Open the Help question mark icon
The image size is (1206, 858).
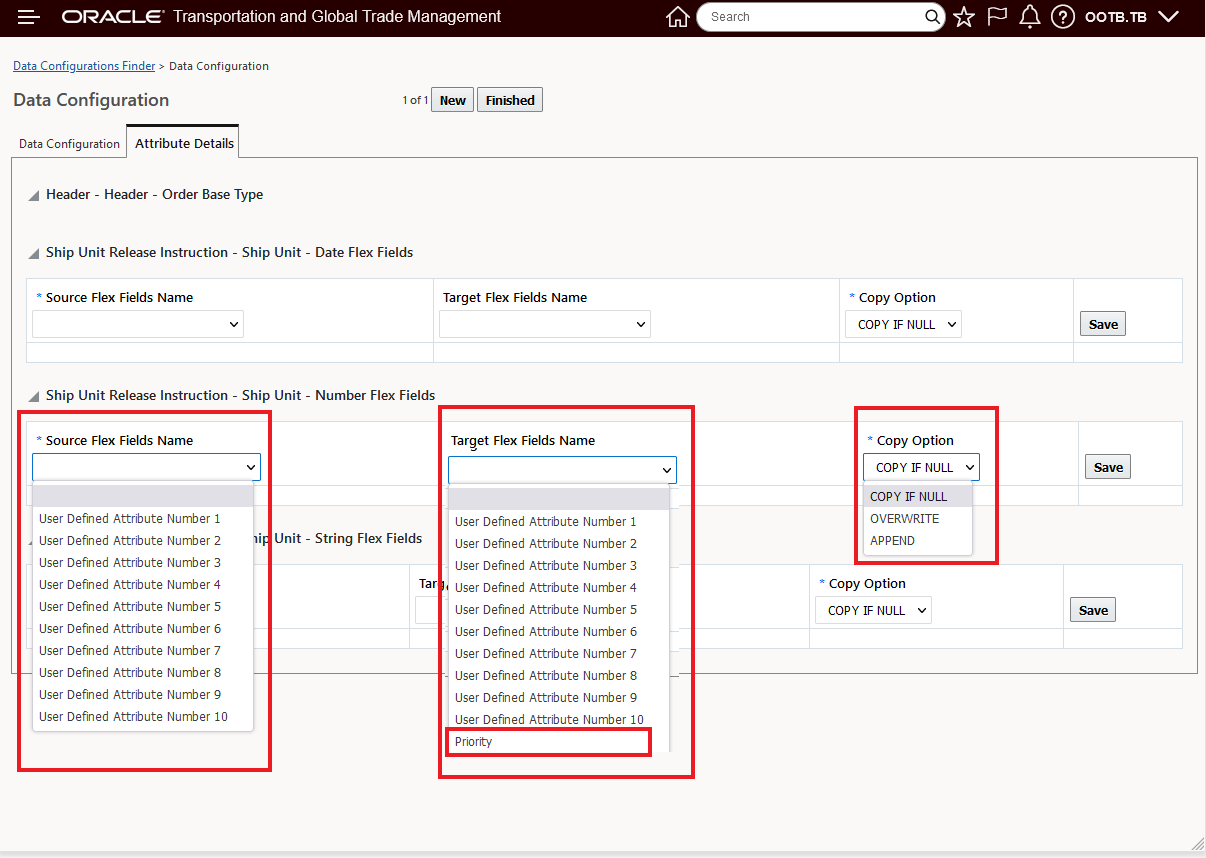pyautogui.click(x=1063, y=17)
